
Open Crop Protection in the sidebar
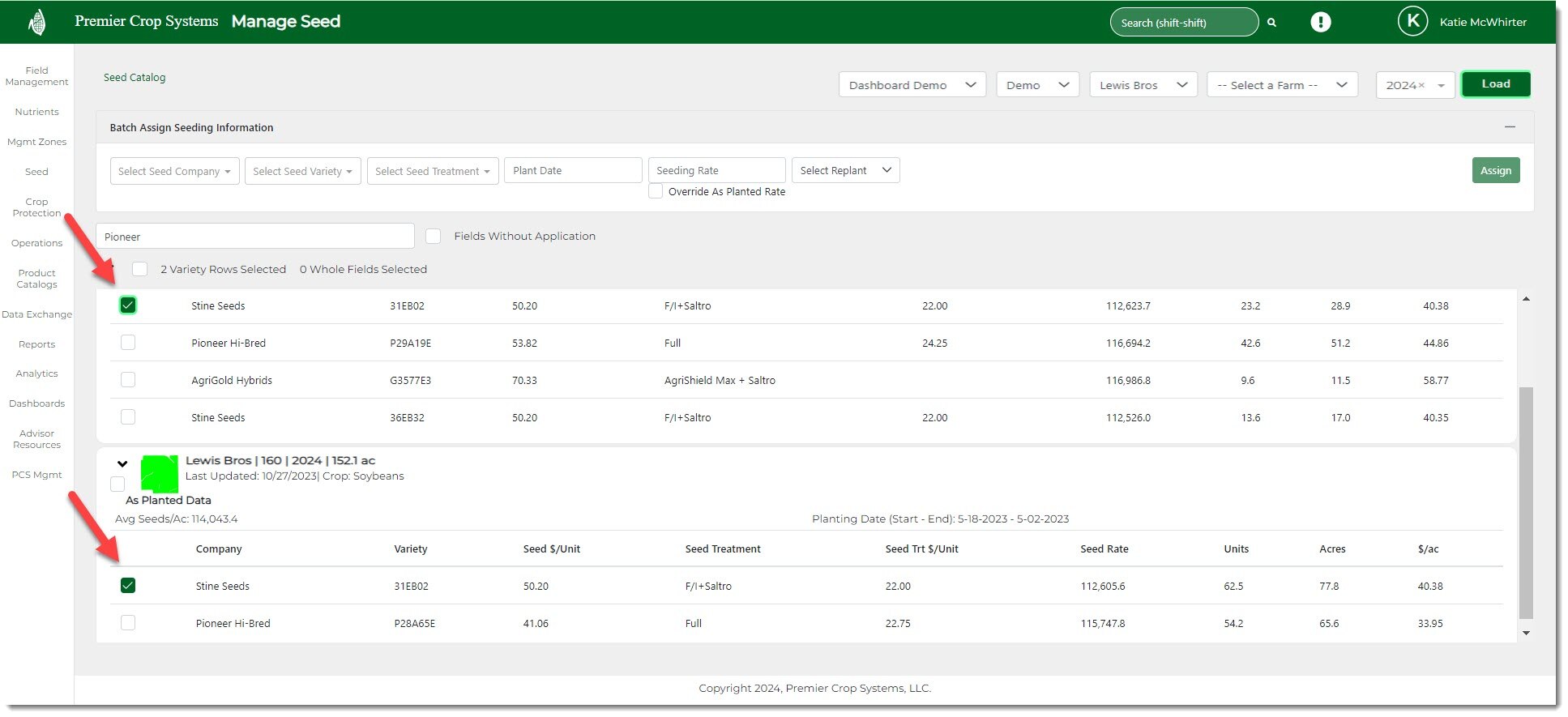tap(36, 207)
